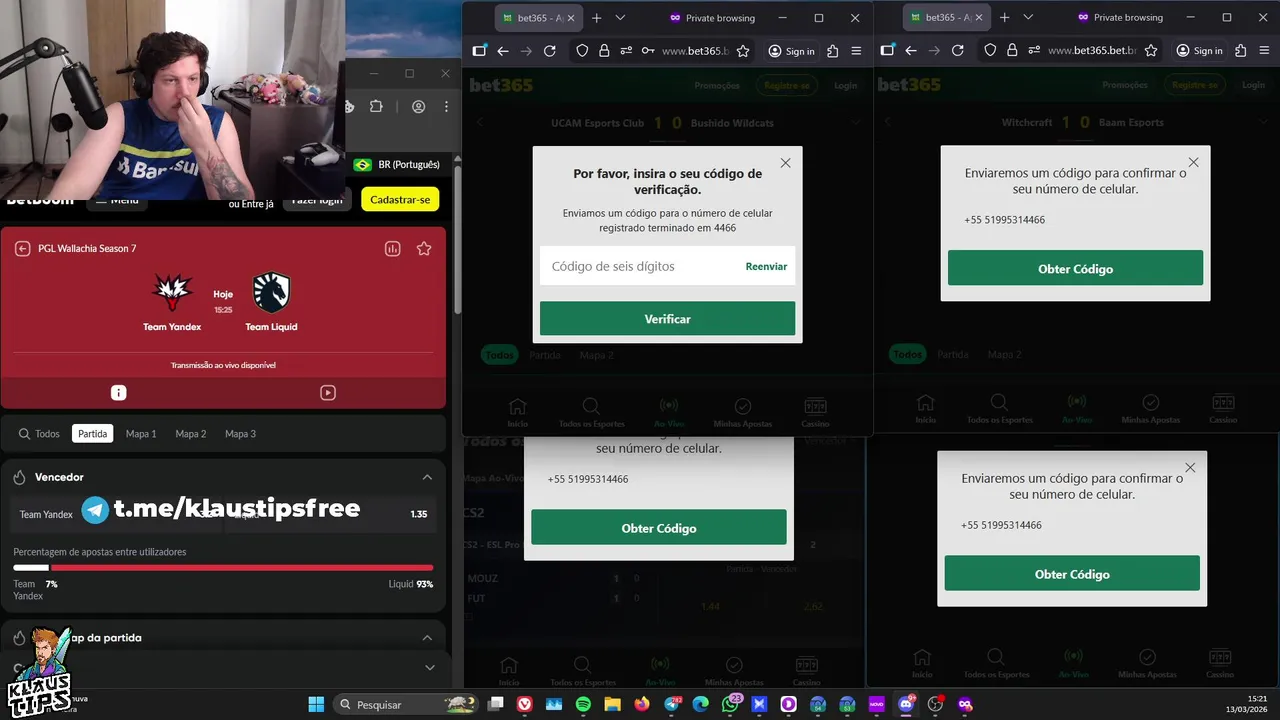Go back in the Witchcraft browser window
This screenshot has width=1280, height=720.
point(911,51)
